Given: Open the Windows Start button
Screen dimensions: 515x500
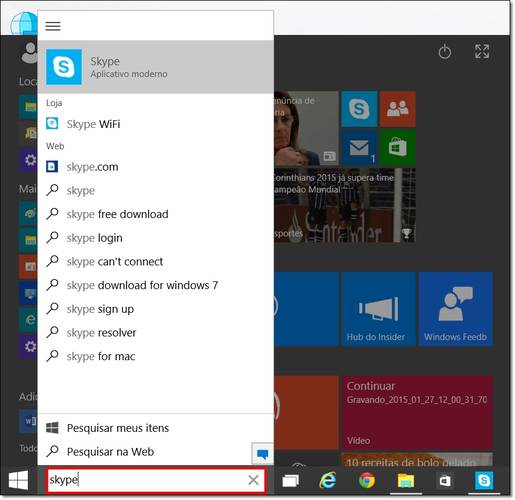Looking at the screenshot, I should [x=18, y=480].
